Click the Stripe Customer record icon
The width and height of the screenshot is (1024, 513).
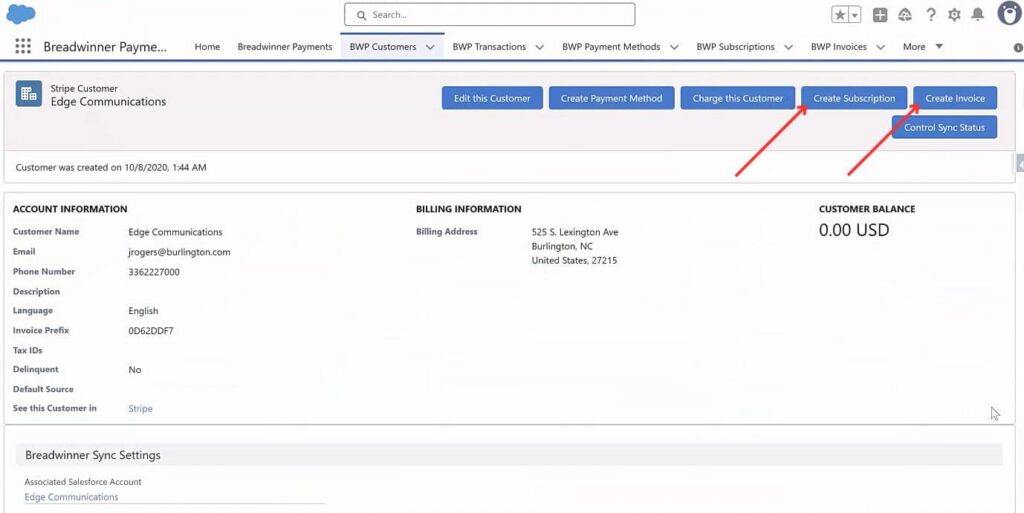(x=28, y=94)
